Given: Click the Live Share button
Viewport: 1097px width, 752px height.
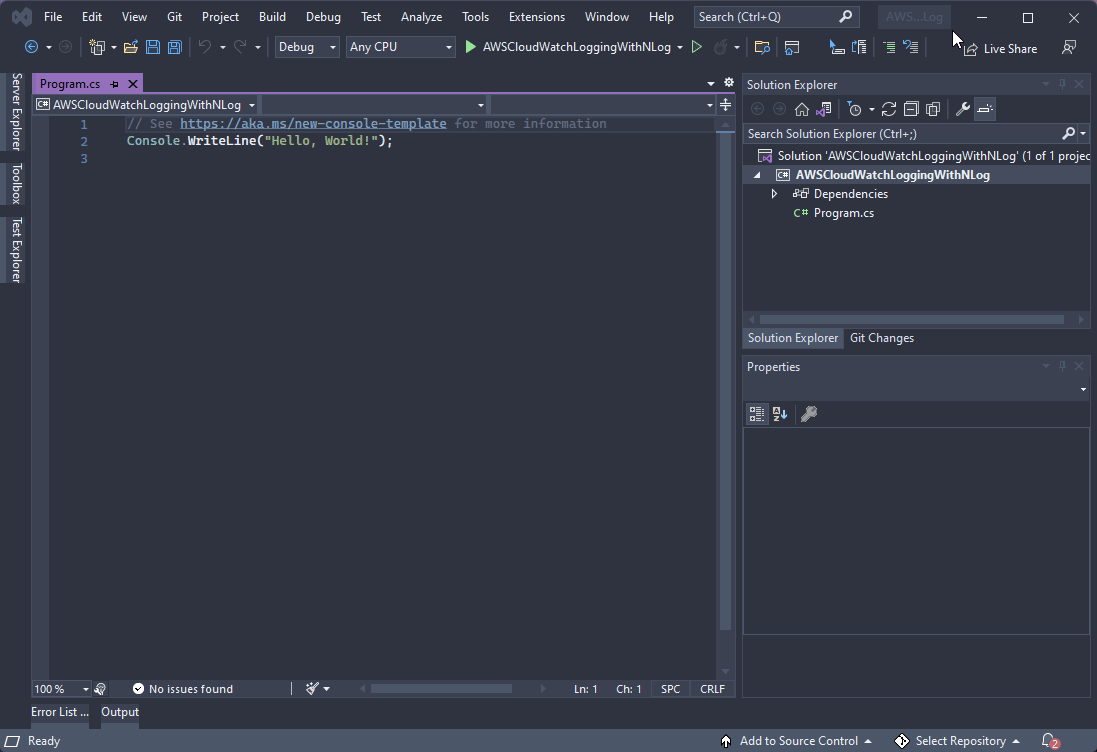Looking at the screenshot, I should tap(1000, 48).
